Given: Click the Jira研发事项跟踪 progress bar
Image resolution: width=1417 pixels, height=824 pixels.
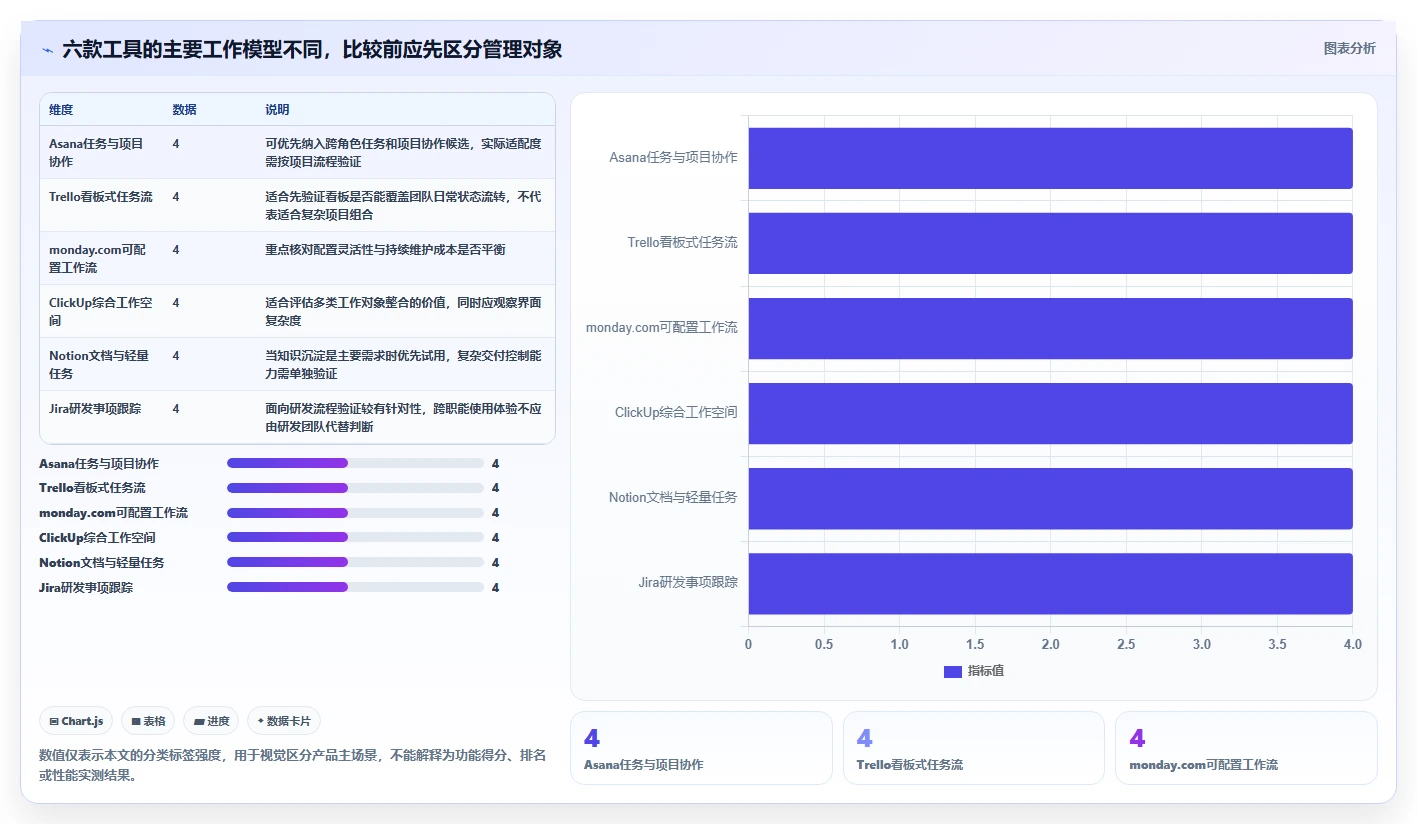Looking at the screenshot, I should [355, 587].
